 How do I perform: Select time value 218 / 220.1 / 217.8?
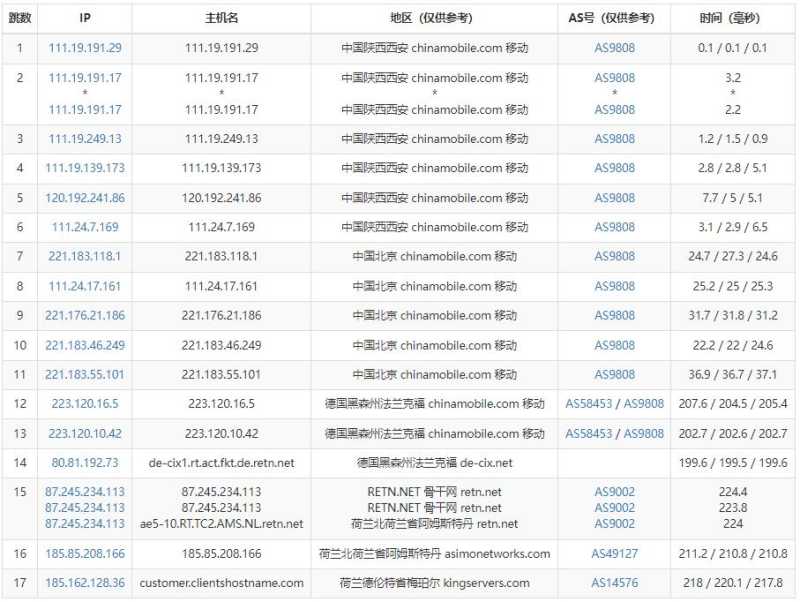click(x=733, y=583)
